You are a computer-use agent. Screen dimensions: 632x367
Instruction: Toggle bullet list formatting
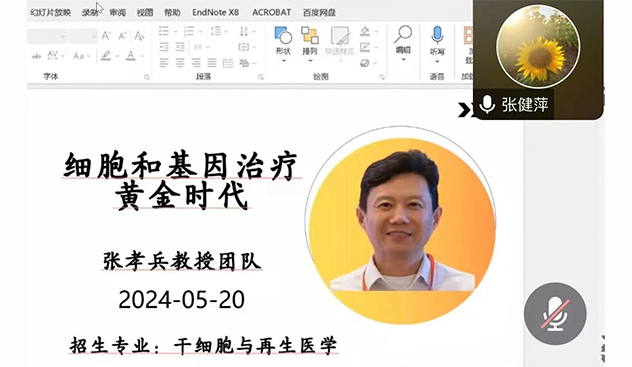click(x=164, y=31)
